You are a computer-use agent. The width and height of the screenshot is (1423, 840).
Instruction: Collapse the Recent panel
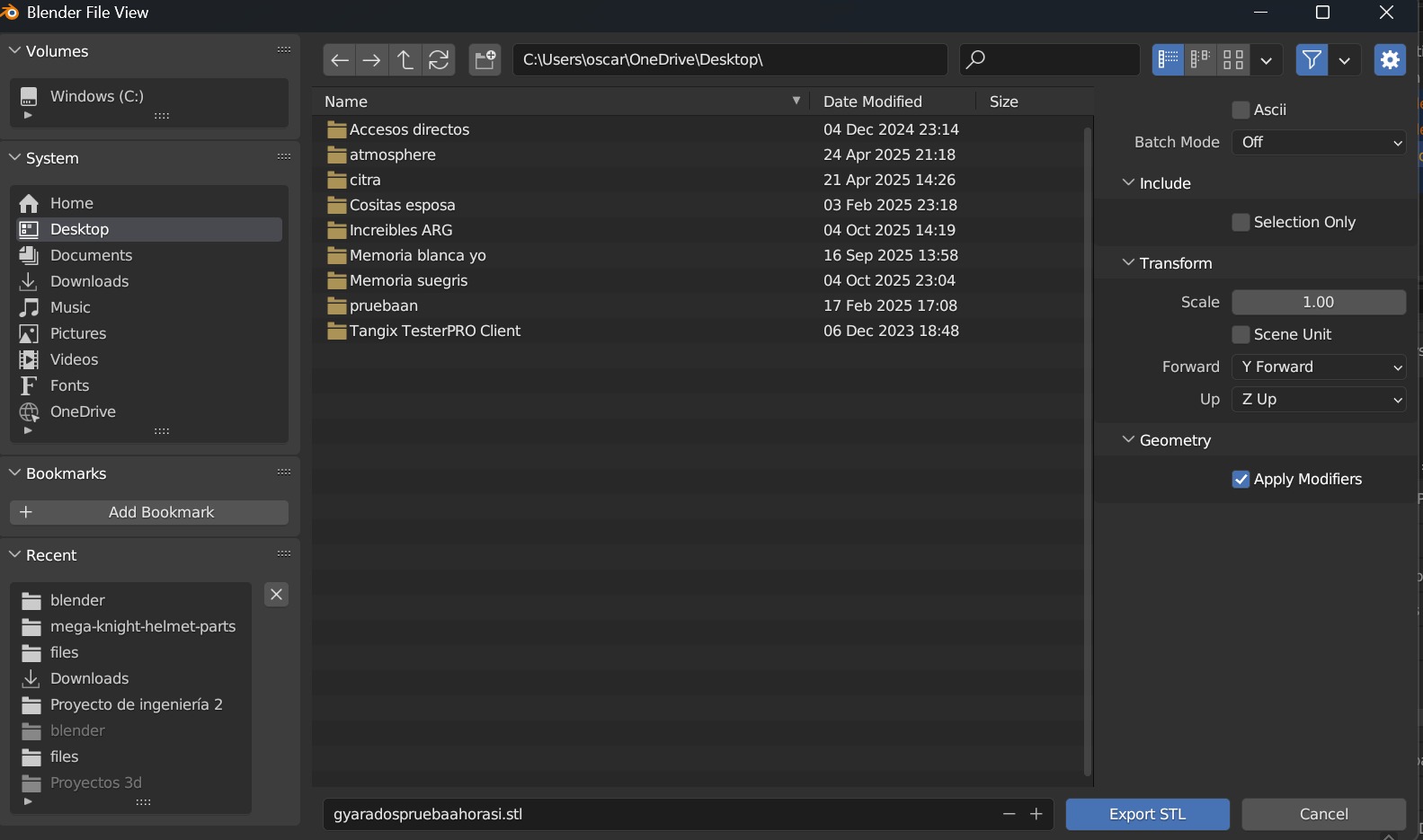pyautogui.click(x=43, y=555)
